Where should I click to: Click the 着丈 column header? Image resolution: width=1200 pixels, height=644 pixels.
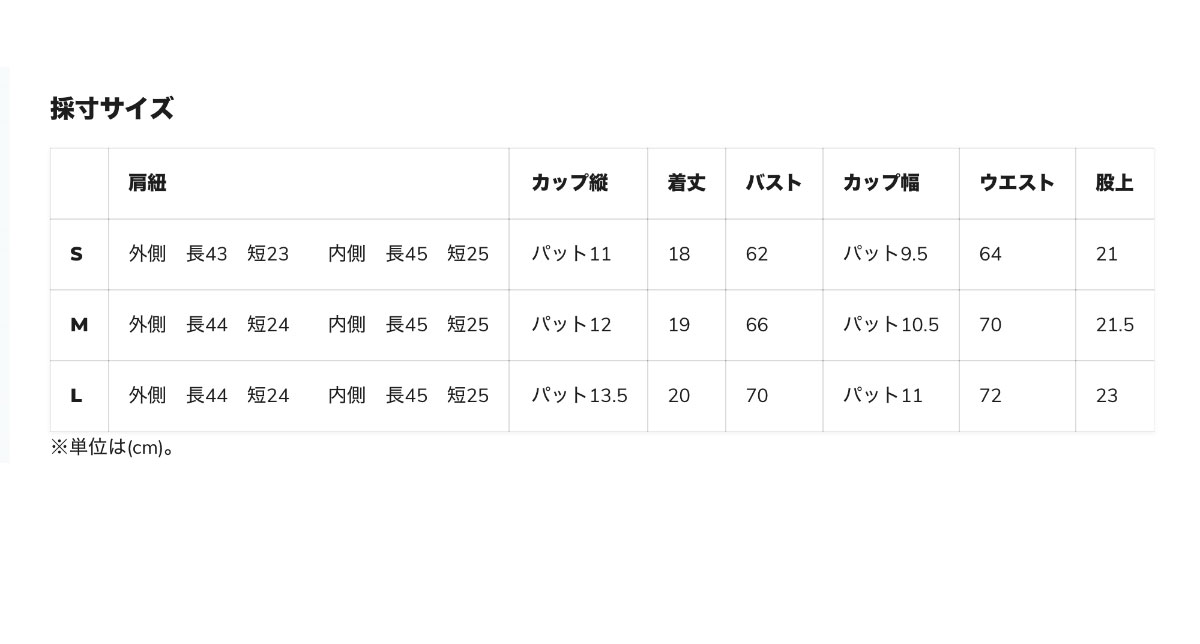click(686, 183)
